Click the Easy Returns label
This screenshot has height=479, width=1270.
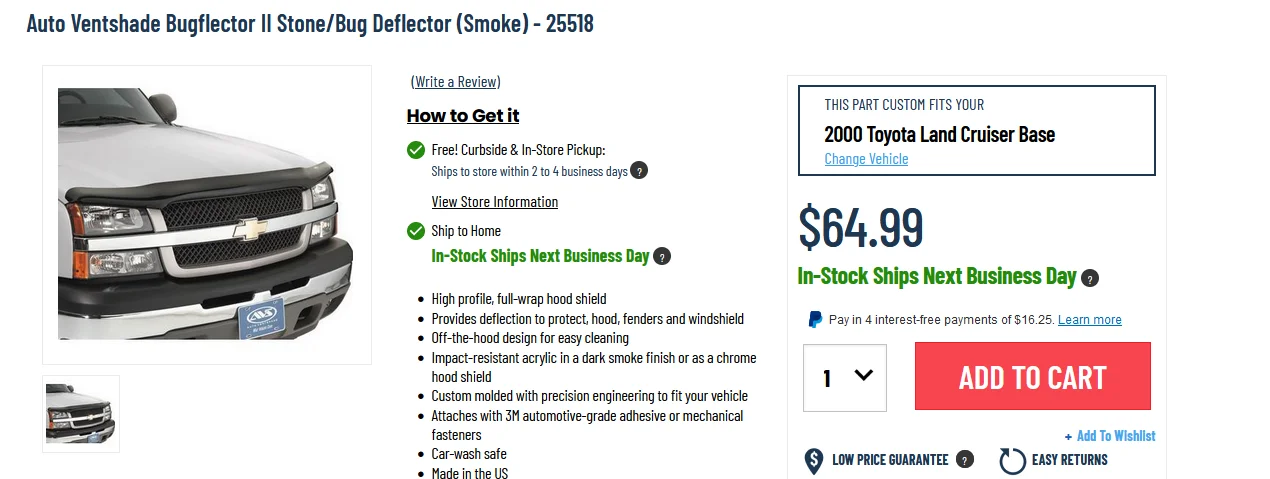(1069, 460)
